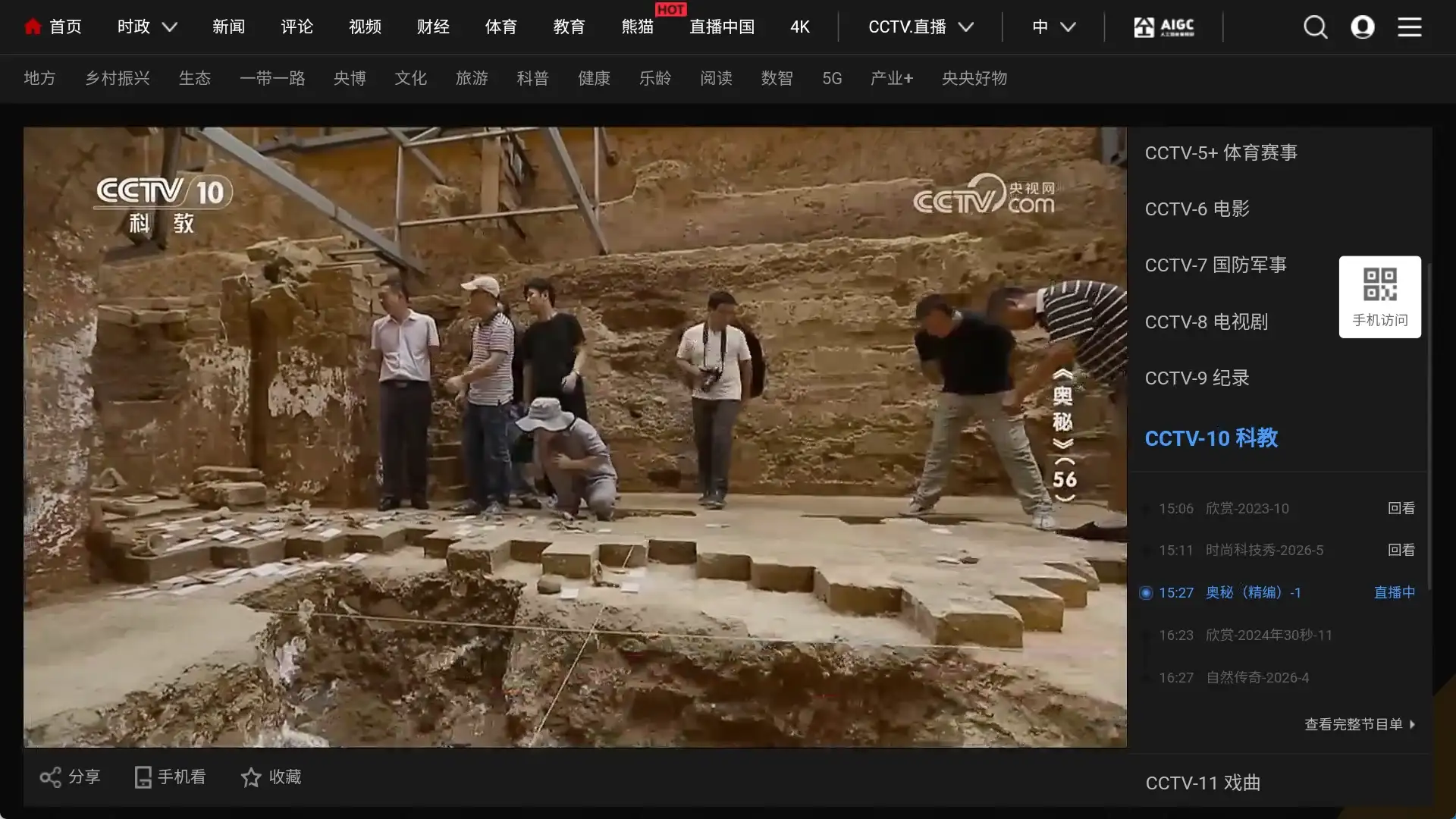Select the live 15:27 program radio marker
The image size is (1456, 819).
coord(1146,593)
